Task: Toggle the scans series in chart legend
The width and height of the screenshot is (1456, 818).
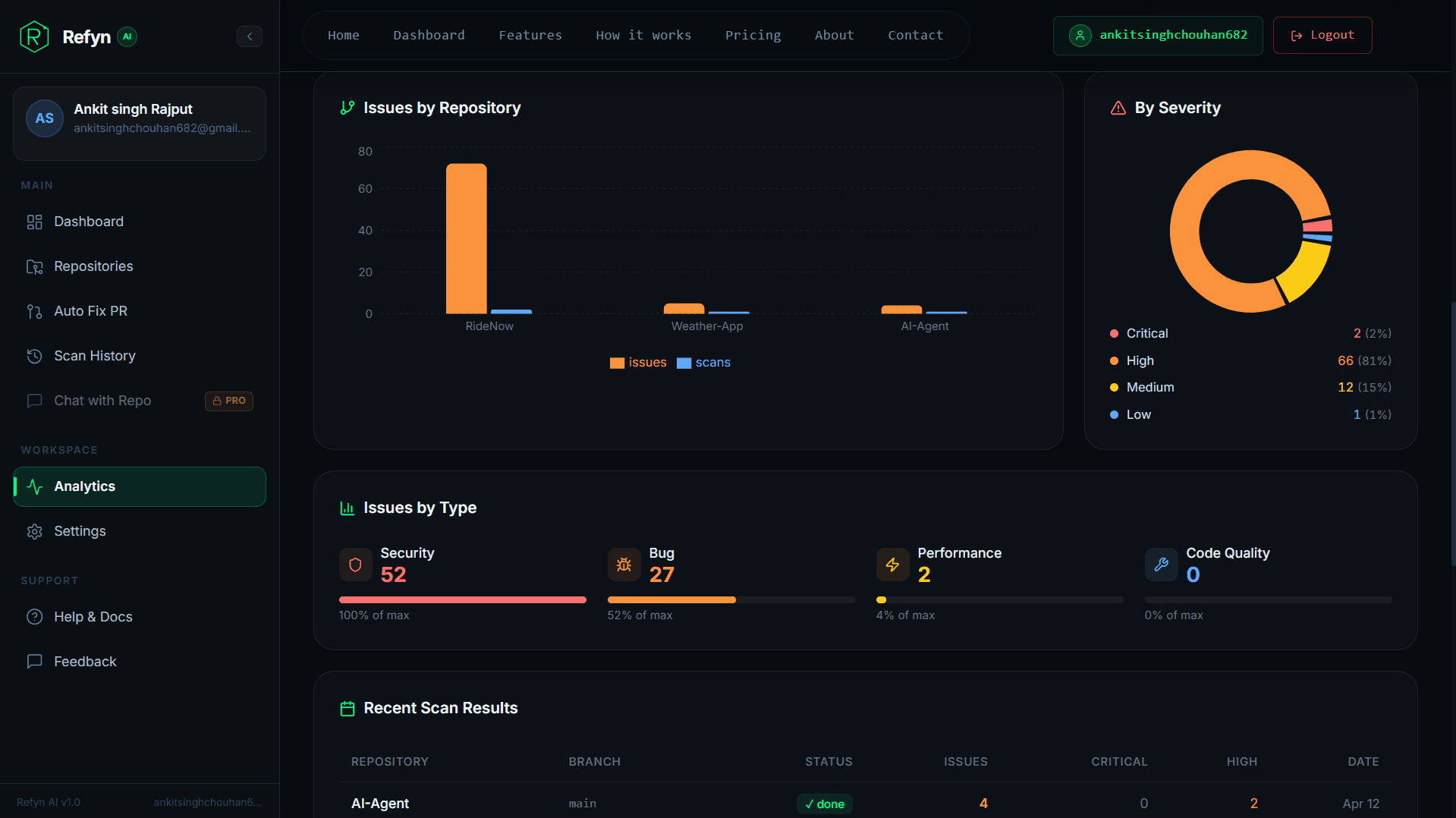Action: [x=703, y=363]
